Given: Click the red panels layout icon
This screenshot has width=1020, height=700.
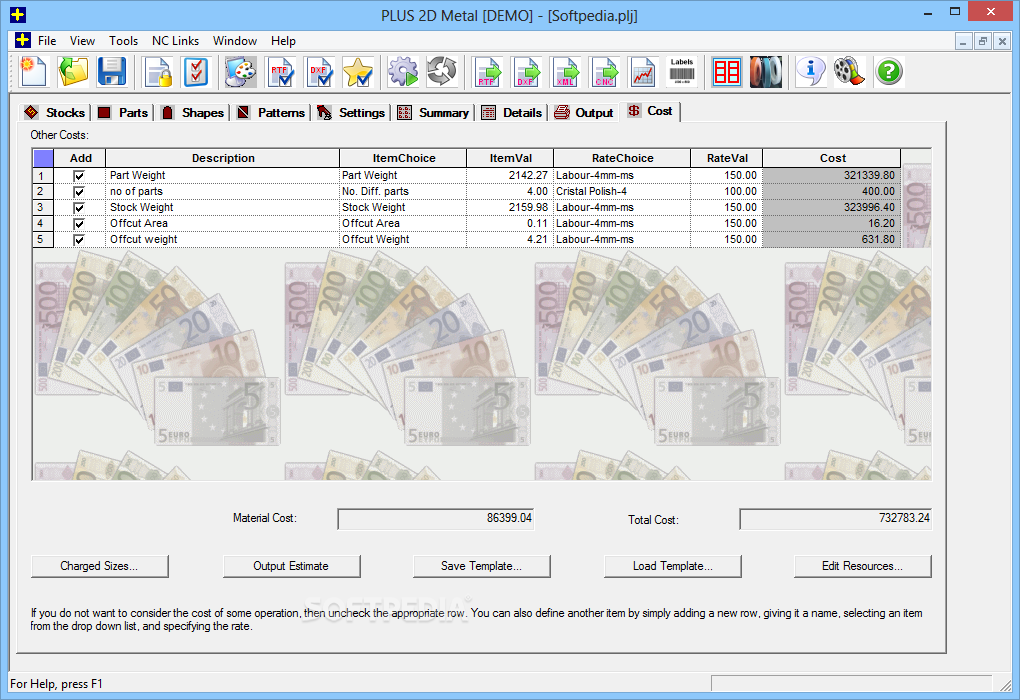Looking at the screenshot, I should point(727,71).
